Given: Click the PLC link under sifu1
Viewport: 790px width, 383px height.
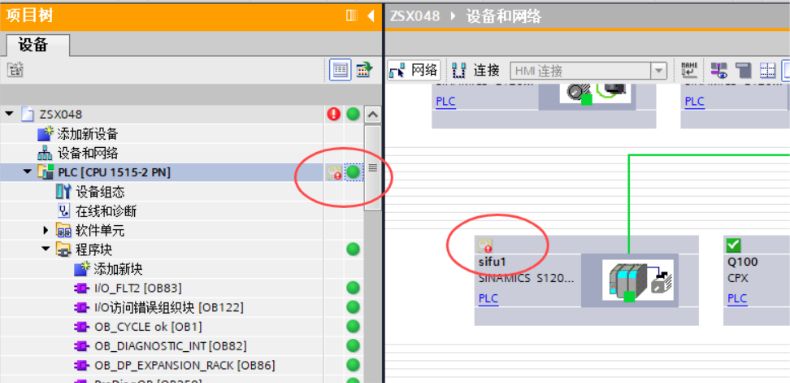Looking at the screenshot, I should 488,298.
